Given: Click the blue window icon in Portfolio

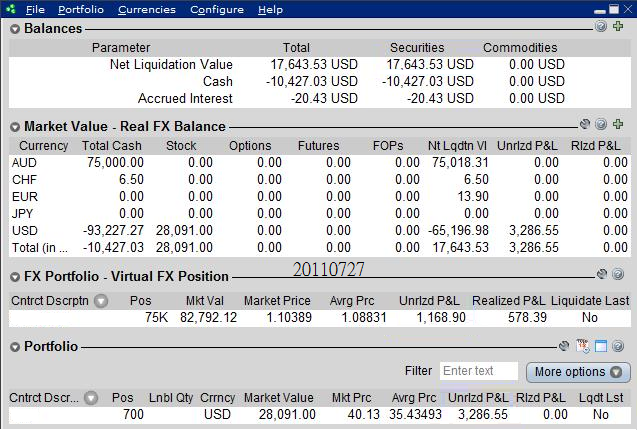Looking at the screenshot, I should click(601, 346).
